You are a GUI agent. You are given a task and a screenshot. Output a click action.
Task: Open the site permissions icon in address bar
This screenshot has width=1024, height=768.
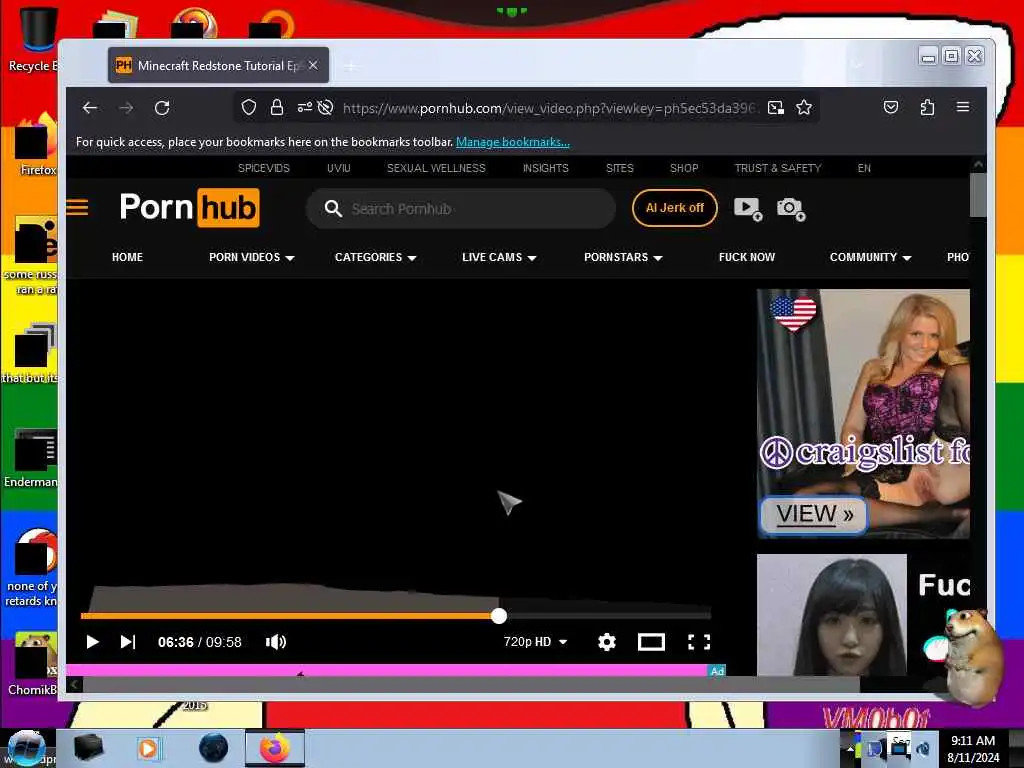tap(304, 108)
